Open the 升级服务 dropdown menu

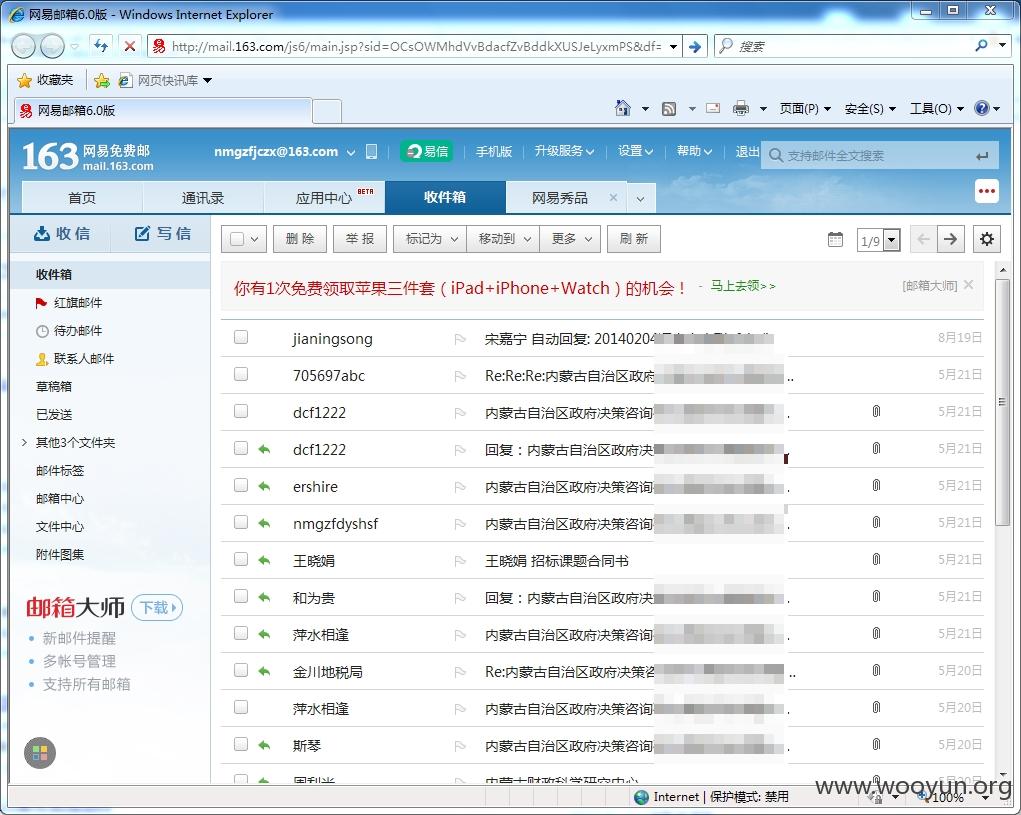pos(564,151)
